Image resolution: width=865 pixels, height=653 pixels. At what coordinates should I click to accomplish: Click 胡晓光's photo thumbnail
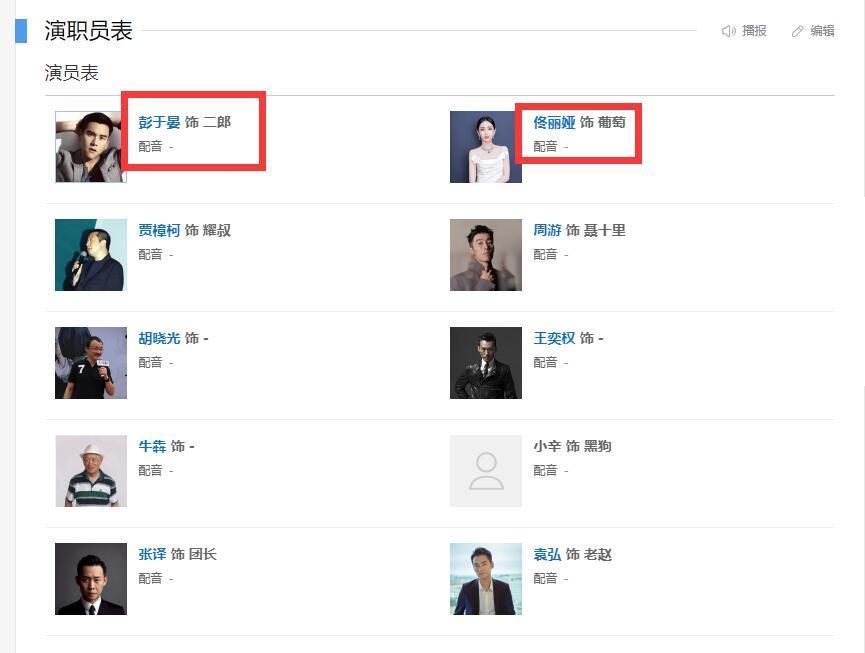(90, 363)
